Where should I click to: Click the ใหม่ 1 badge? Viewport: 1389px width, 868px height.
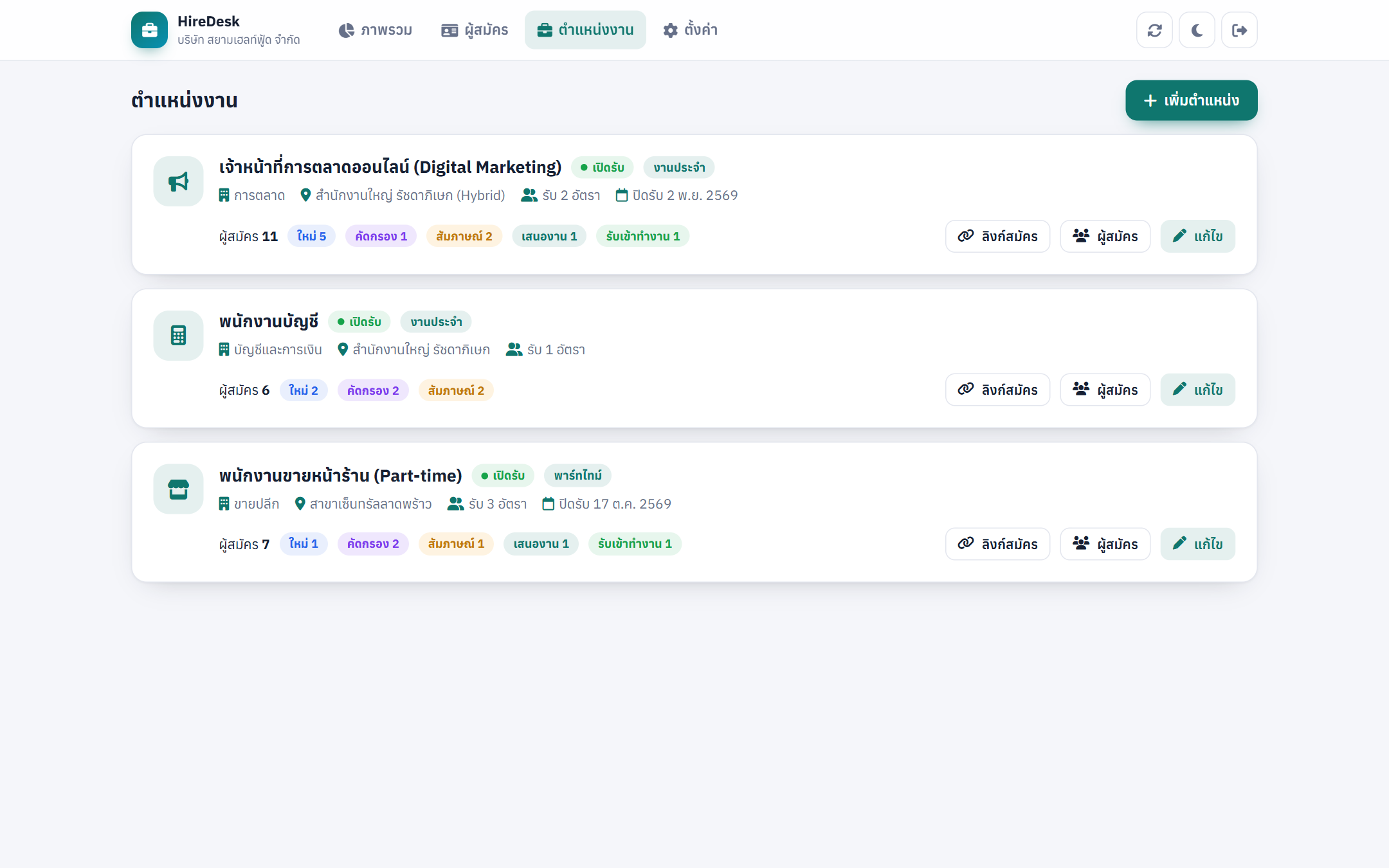[304, 544]
